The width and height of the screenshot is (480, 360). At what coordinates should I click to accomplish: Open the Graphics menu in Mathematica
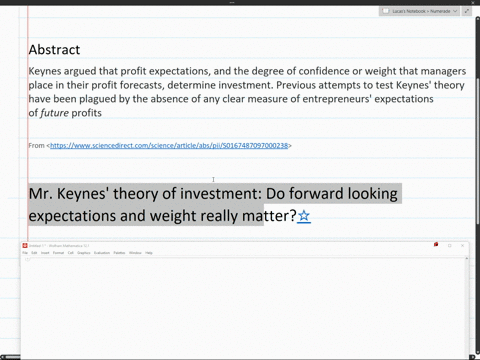[x=84, y=253]
